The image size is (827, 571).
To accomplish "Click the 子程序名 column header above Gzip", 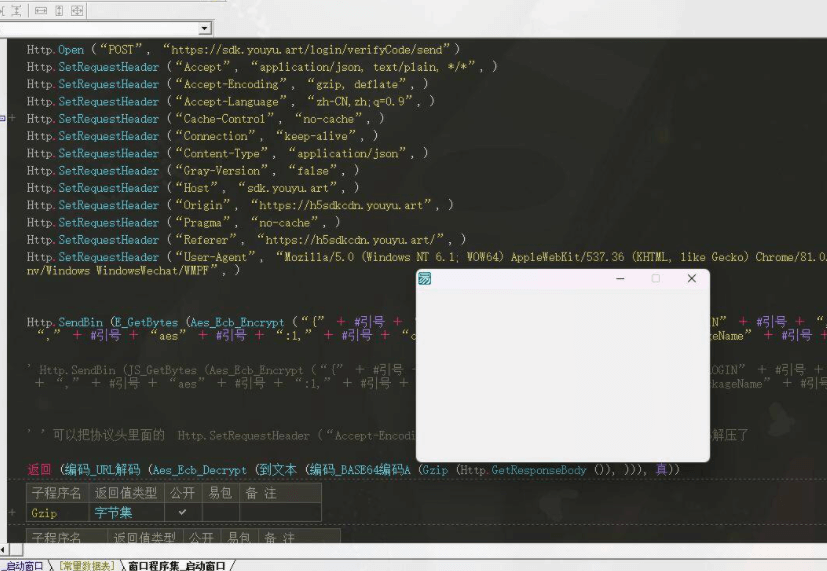I will 56,493.
